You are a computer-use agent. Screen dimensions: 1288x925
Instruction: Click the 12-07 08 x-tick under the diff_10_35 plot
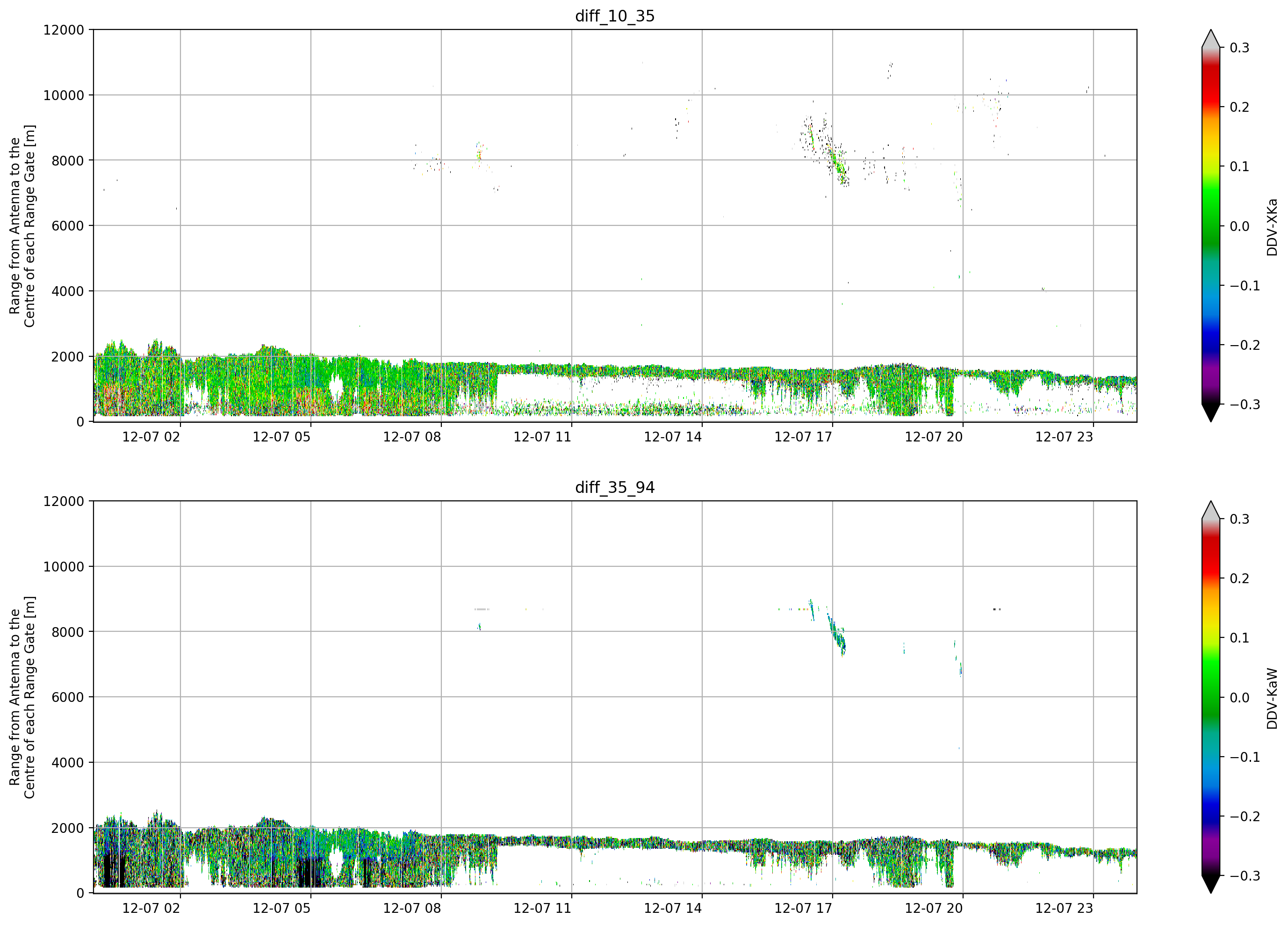point(412,437)
